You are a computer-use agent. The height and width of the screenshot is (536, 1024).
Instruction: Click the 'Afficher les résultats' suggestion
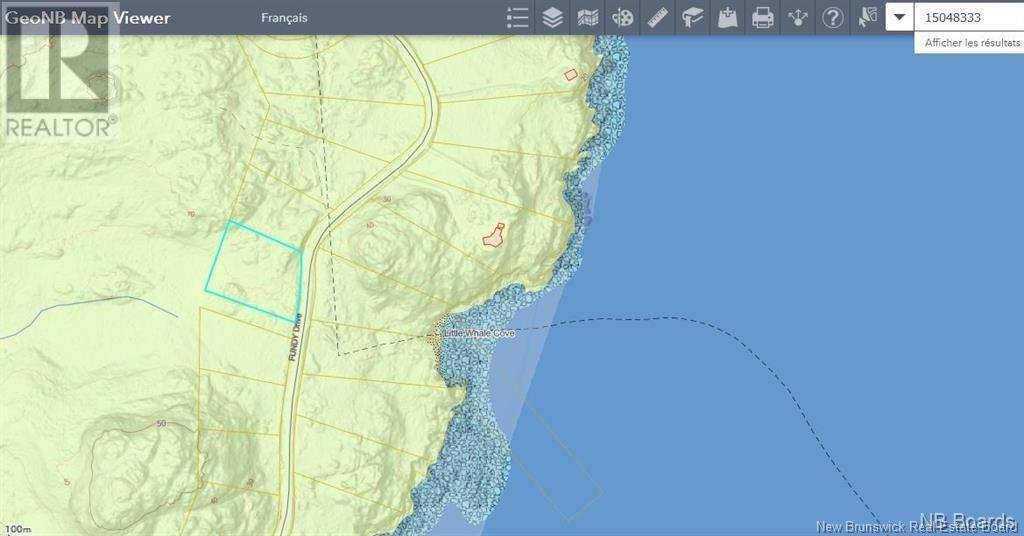971,43
